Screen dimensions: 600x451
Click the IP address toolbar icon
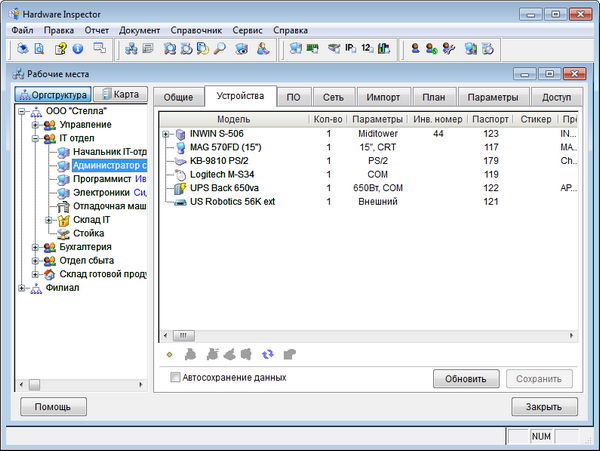tap(350, 48)
